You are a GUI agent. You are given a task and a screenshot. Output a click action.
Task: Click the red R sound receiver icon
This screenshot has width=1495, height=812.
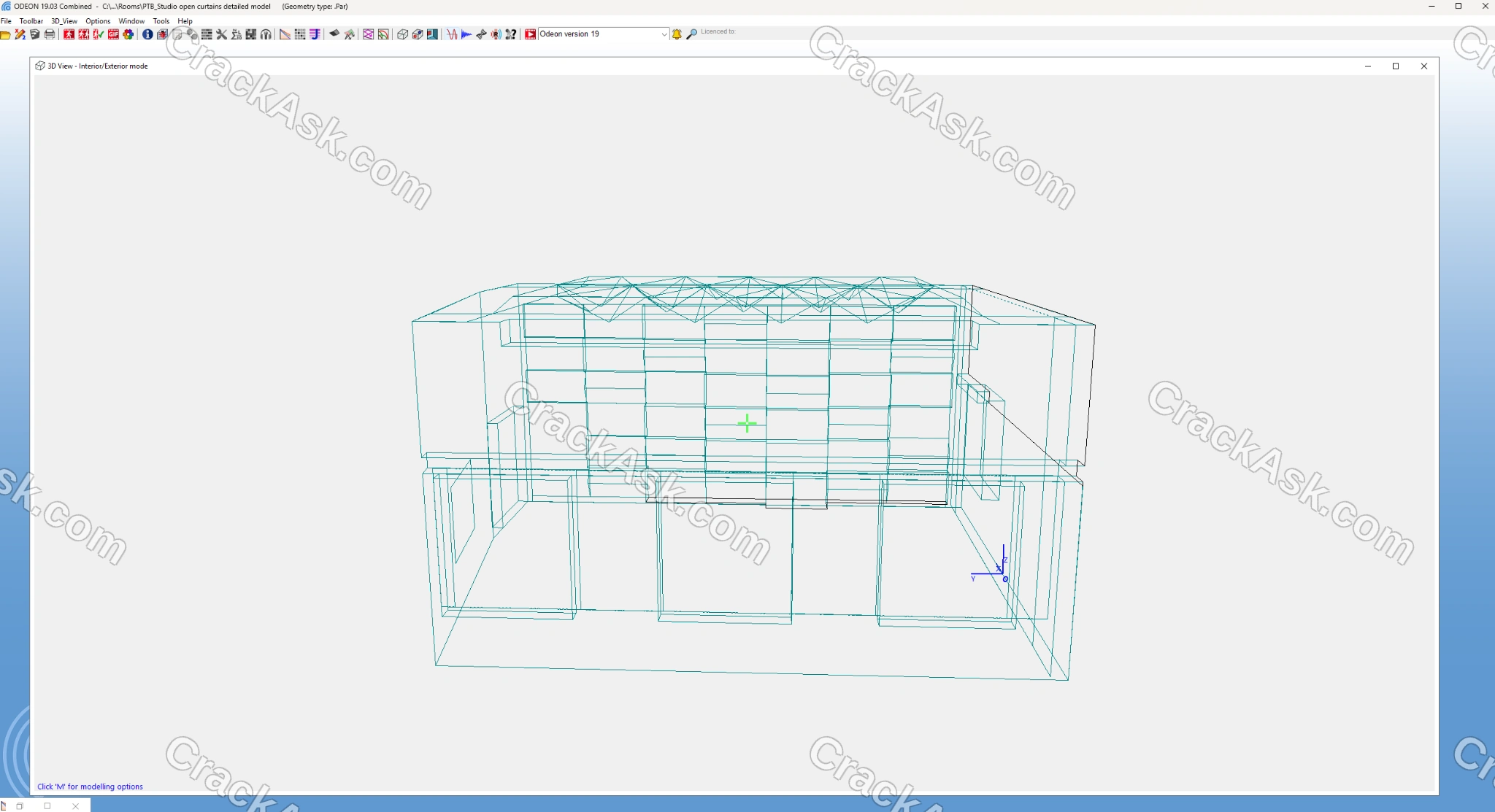tap(496, 34)
